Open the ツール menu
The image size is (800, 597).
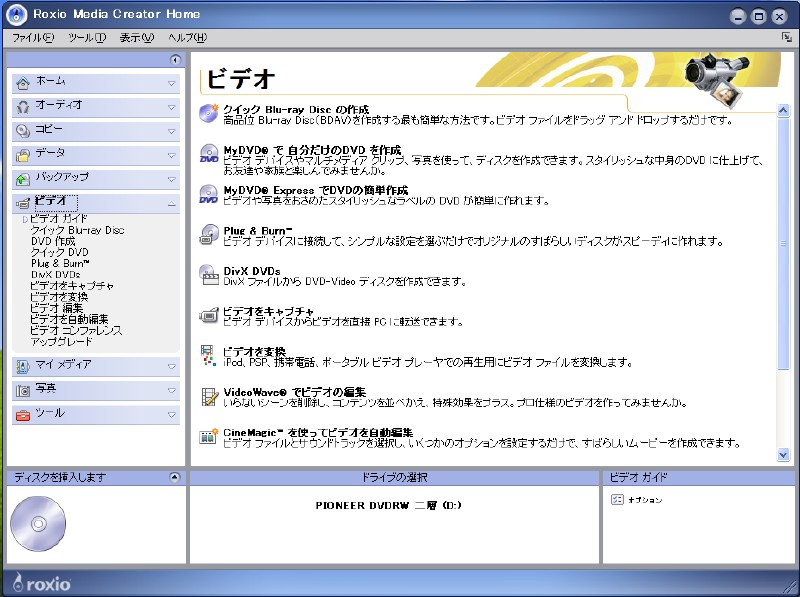coord(86,37)
